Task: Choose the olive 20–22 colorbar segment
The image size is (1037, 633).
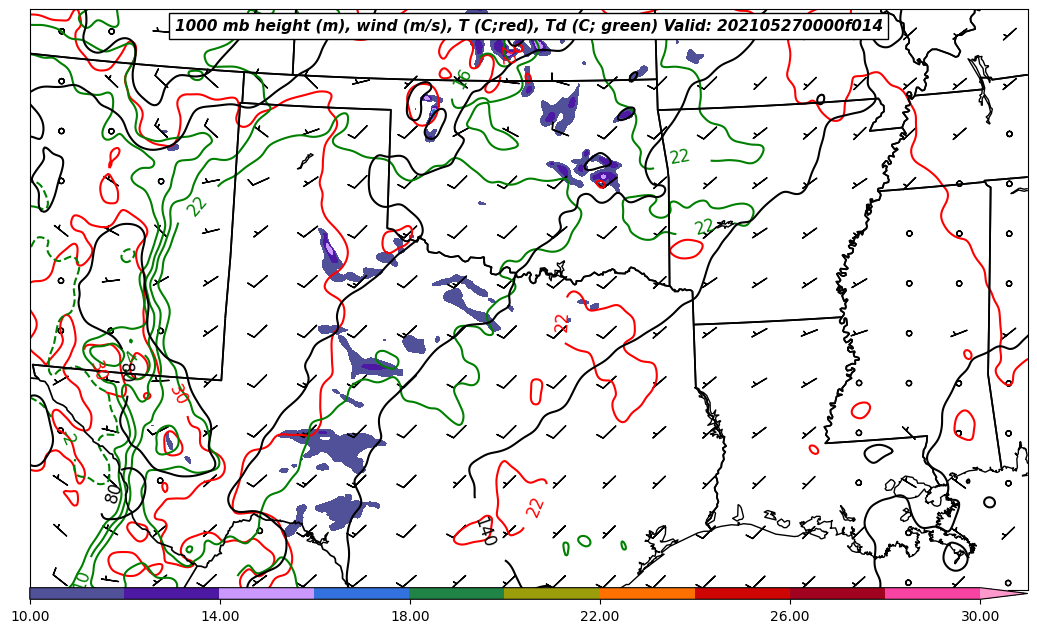Action: [x=552, y=593]
